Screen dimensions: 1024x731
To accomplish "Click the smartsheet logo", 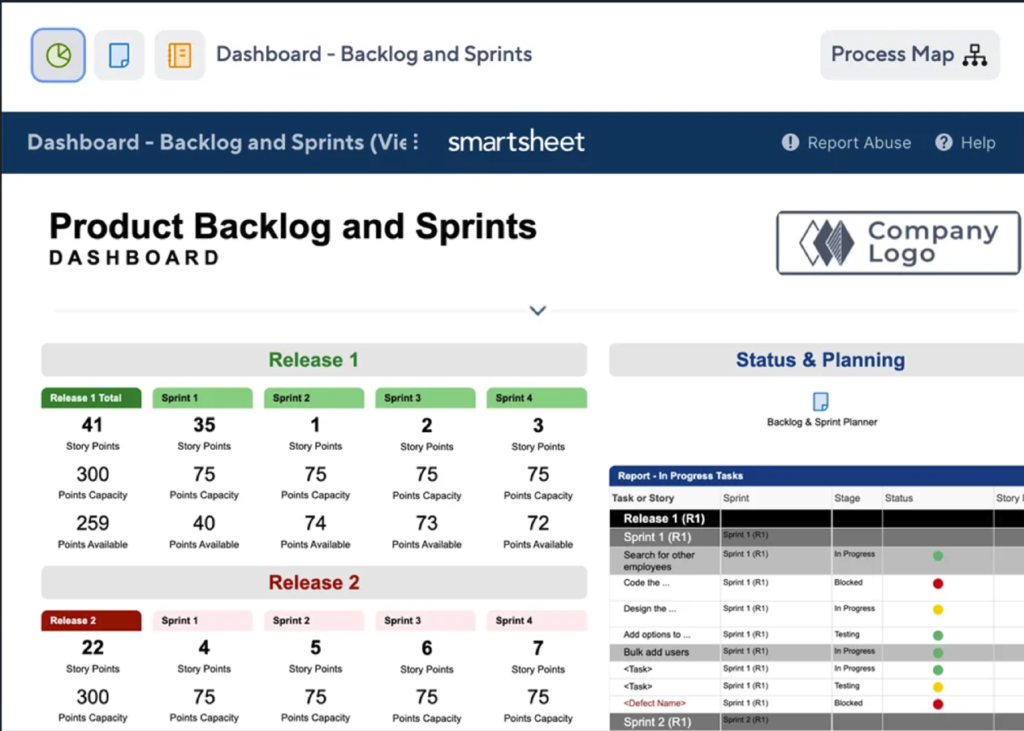I will 516,142.
